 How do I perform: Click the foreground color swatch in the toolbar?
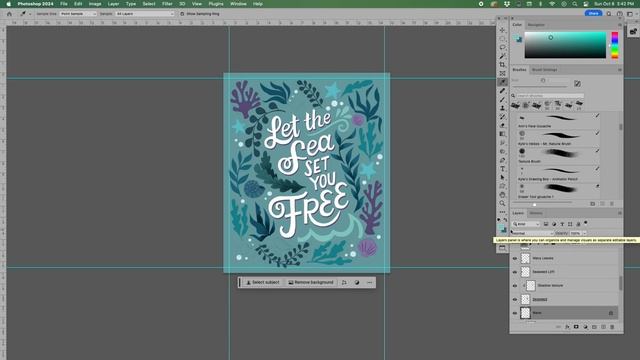[501, 227]
